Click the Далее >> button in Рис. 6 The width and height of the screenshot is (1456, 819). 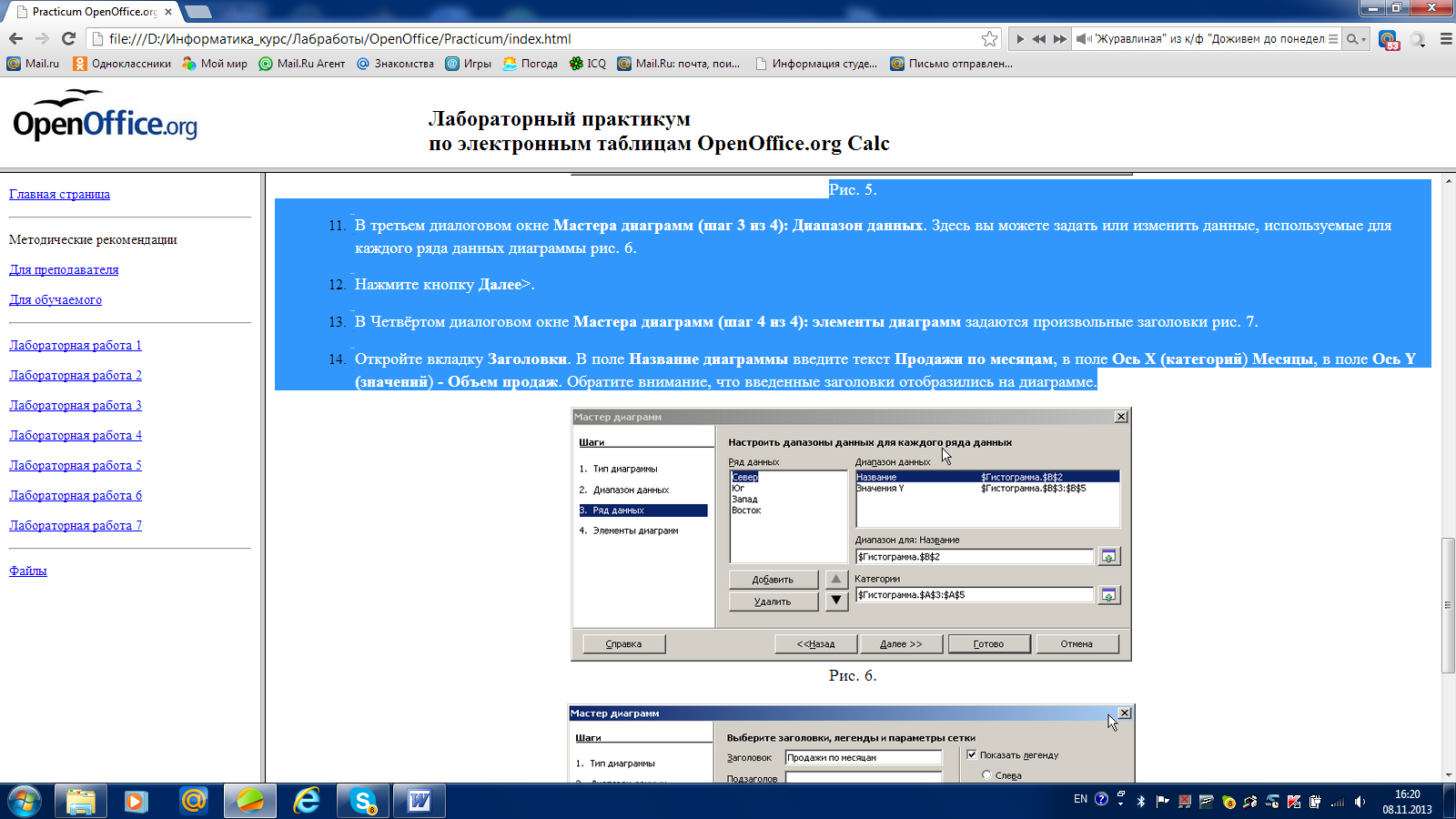point(901,643)
